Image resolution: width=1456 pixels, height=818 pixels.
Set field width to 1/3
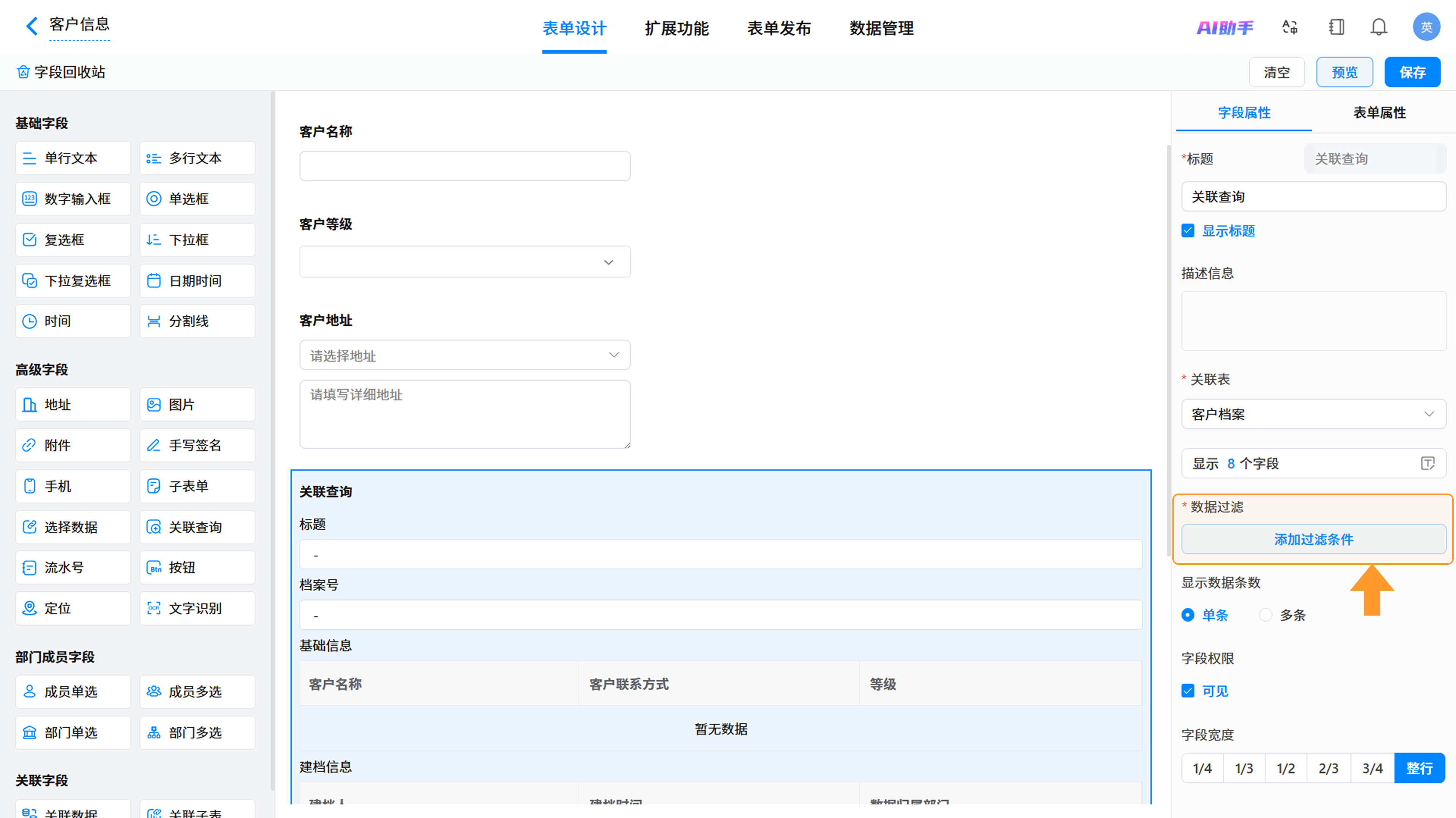click(1244, 768)
